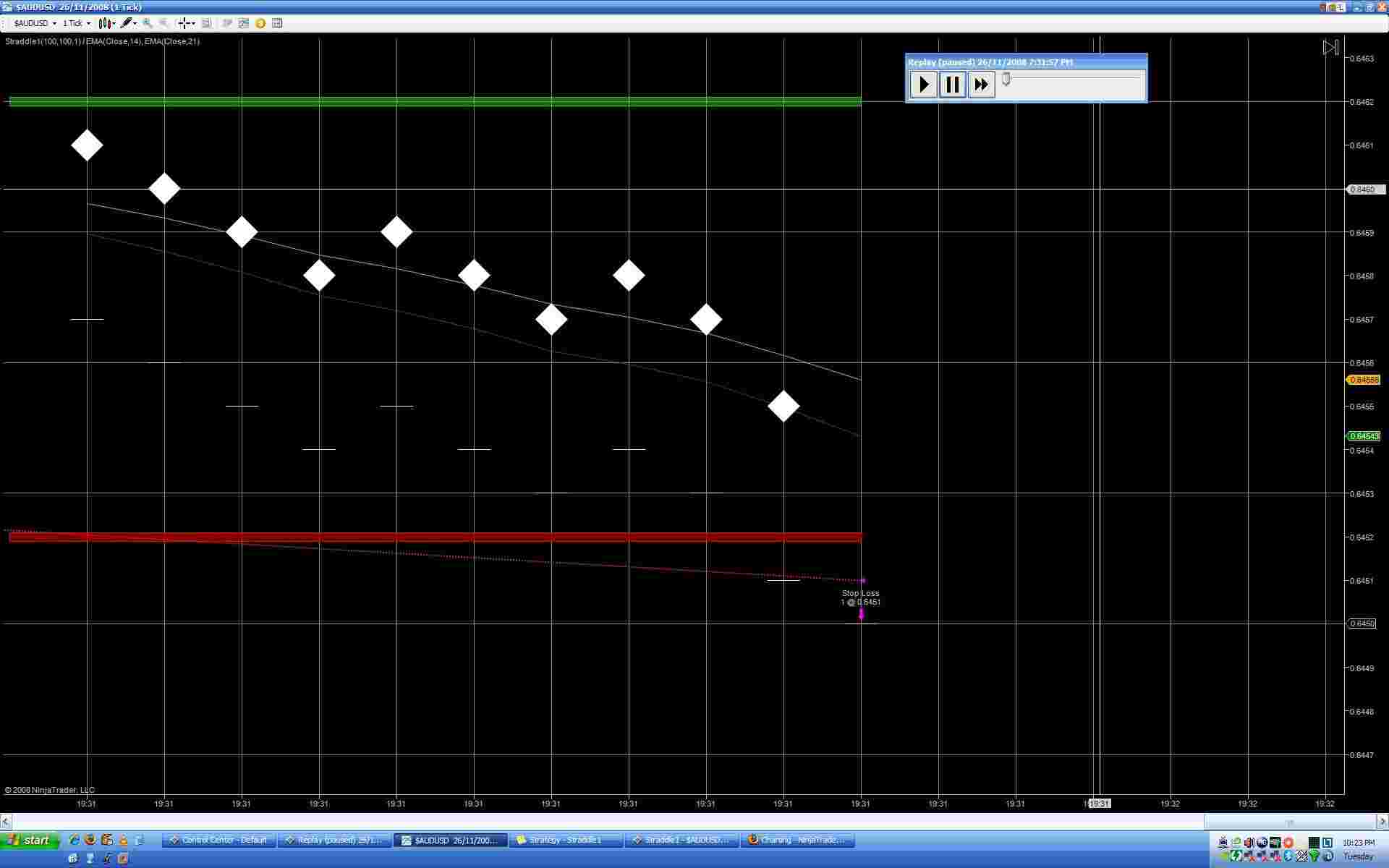
Task: Pause the market replay
Action: point(952,85)
